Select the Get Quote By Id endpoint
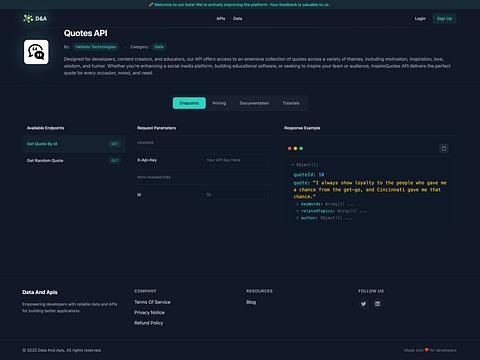Screen dimensions: 480x360 click(x=74, y=144)
